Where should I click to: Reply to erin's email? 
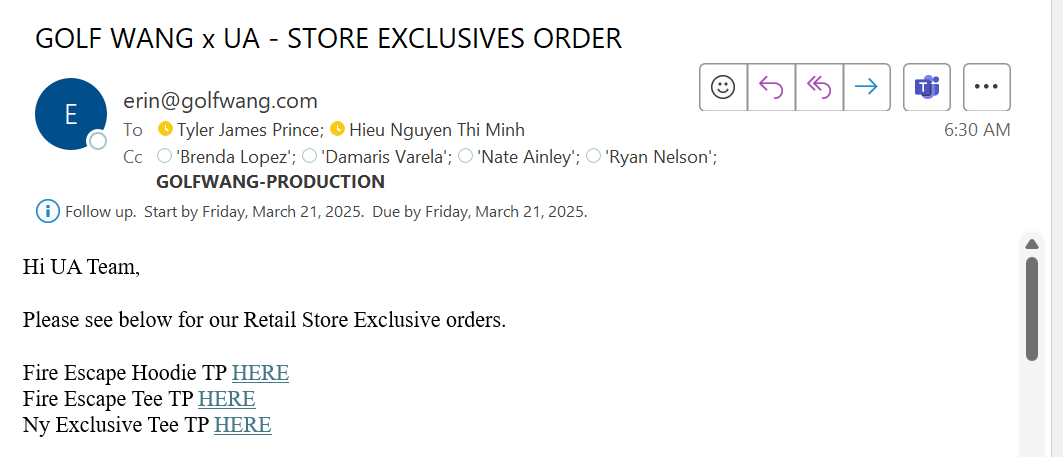[x=771, y=87]
